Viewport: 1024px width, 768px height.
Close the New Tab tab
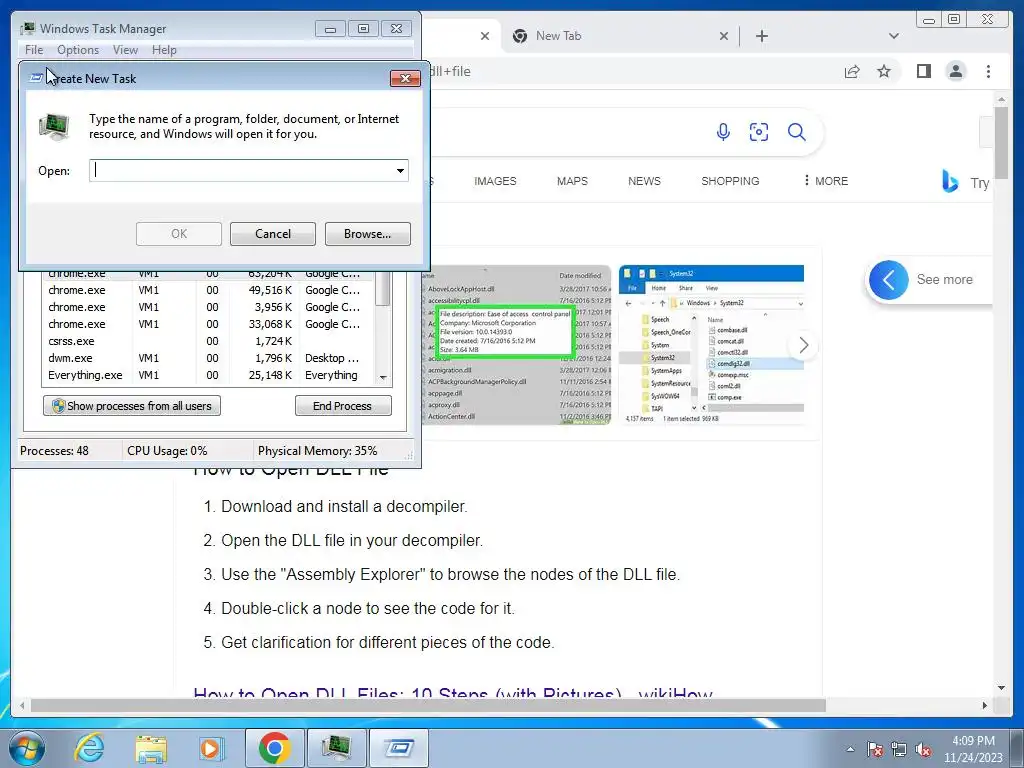pos(724,36)
